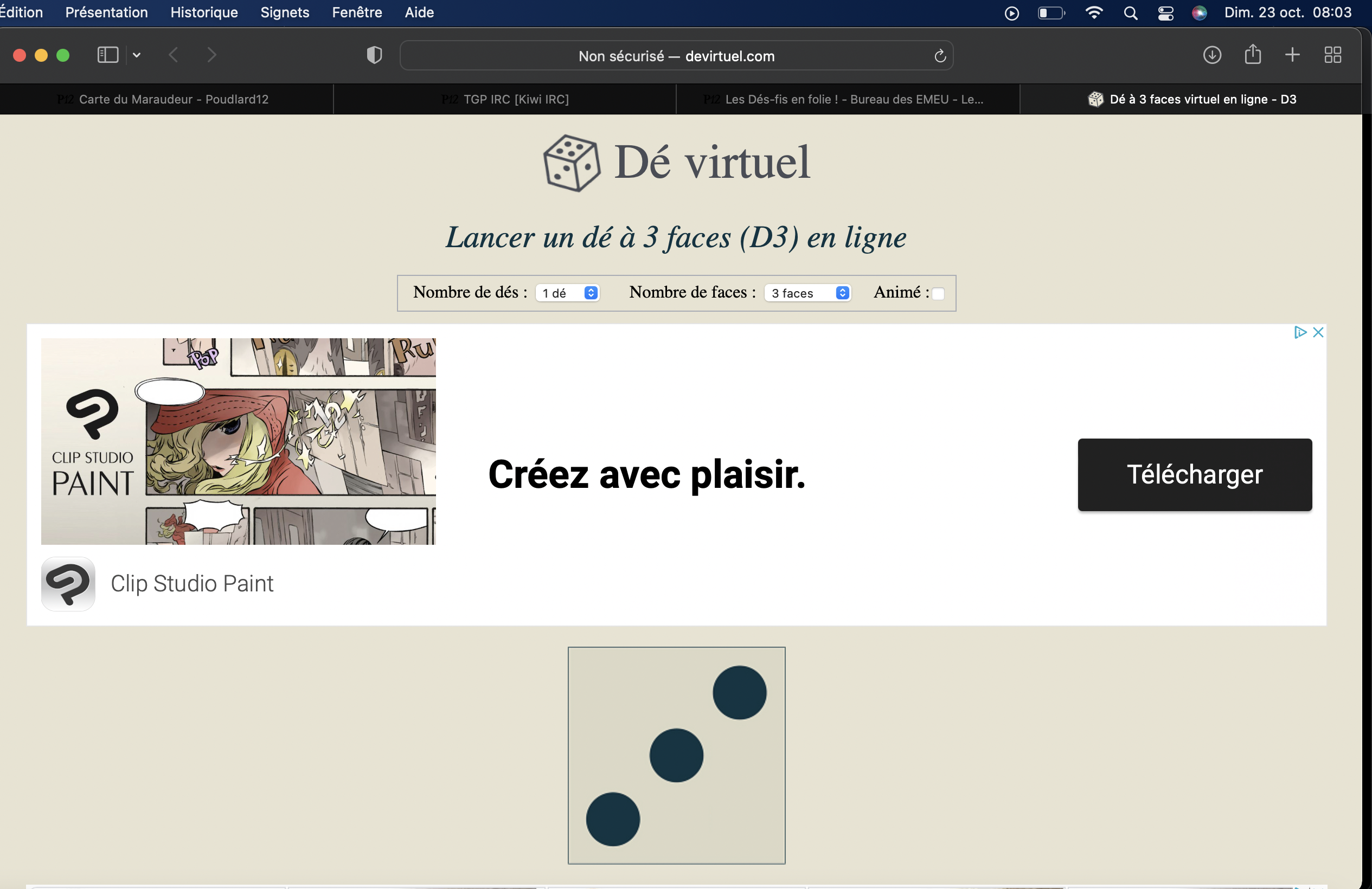Open the Nombre de dés dropdown
Screen dimensions: 1372x889
coord(568,293)
